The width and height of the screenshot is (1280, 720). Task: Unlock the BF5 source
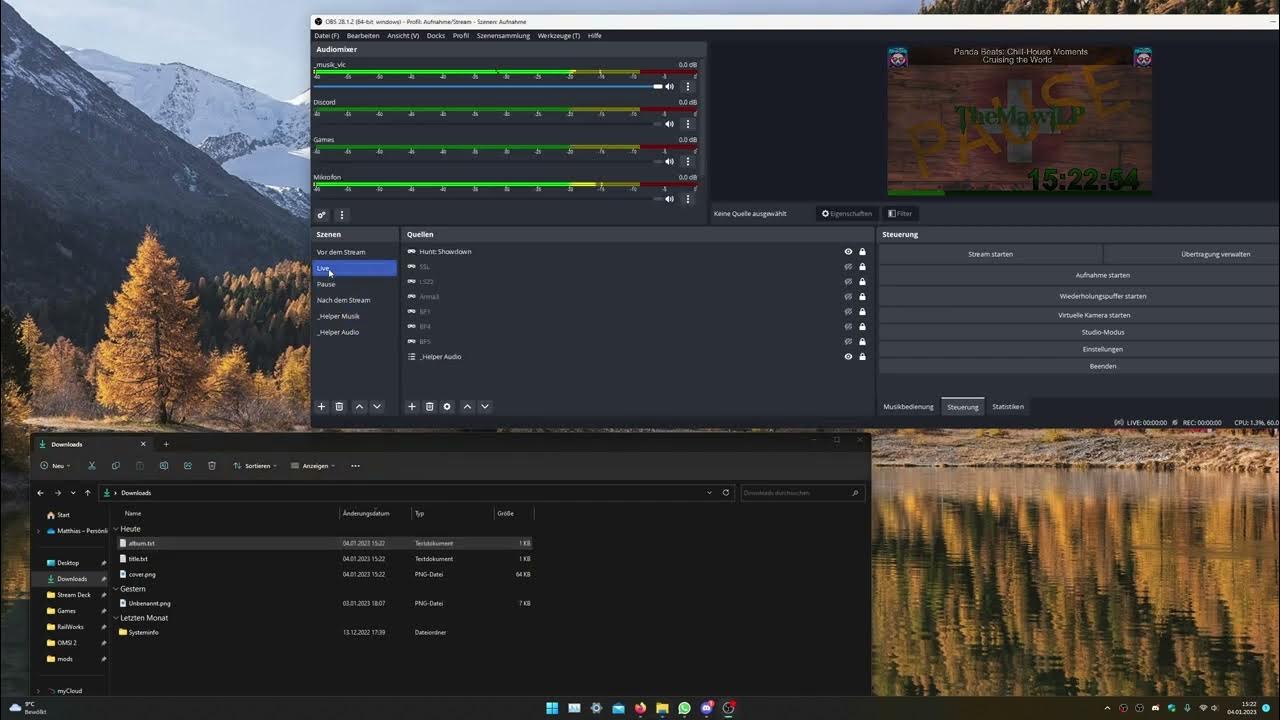[862, 342]
